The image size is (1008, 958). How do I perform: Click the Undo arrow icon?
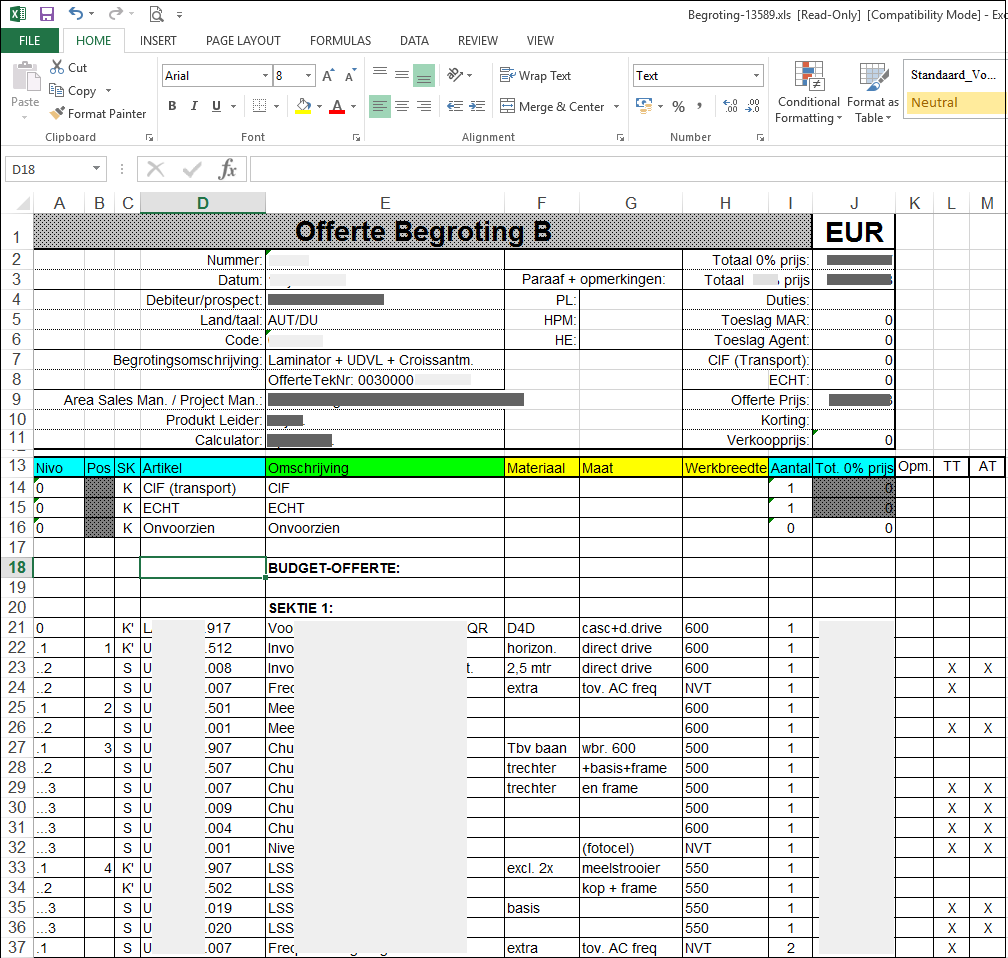[x=76, y=14]
